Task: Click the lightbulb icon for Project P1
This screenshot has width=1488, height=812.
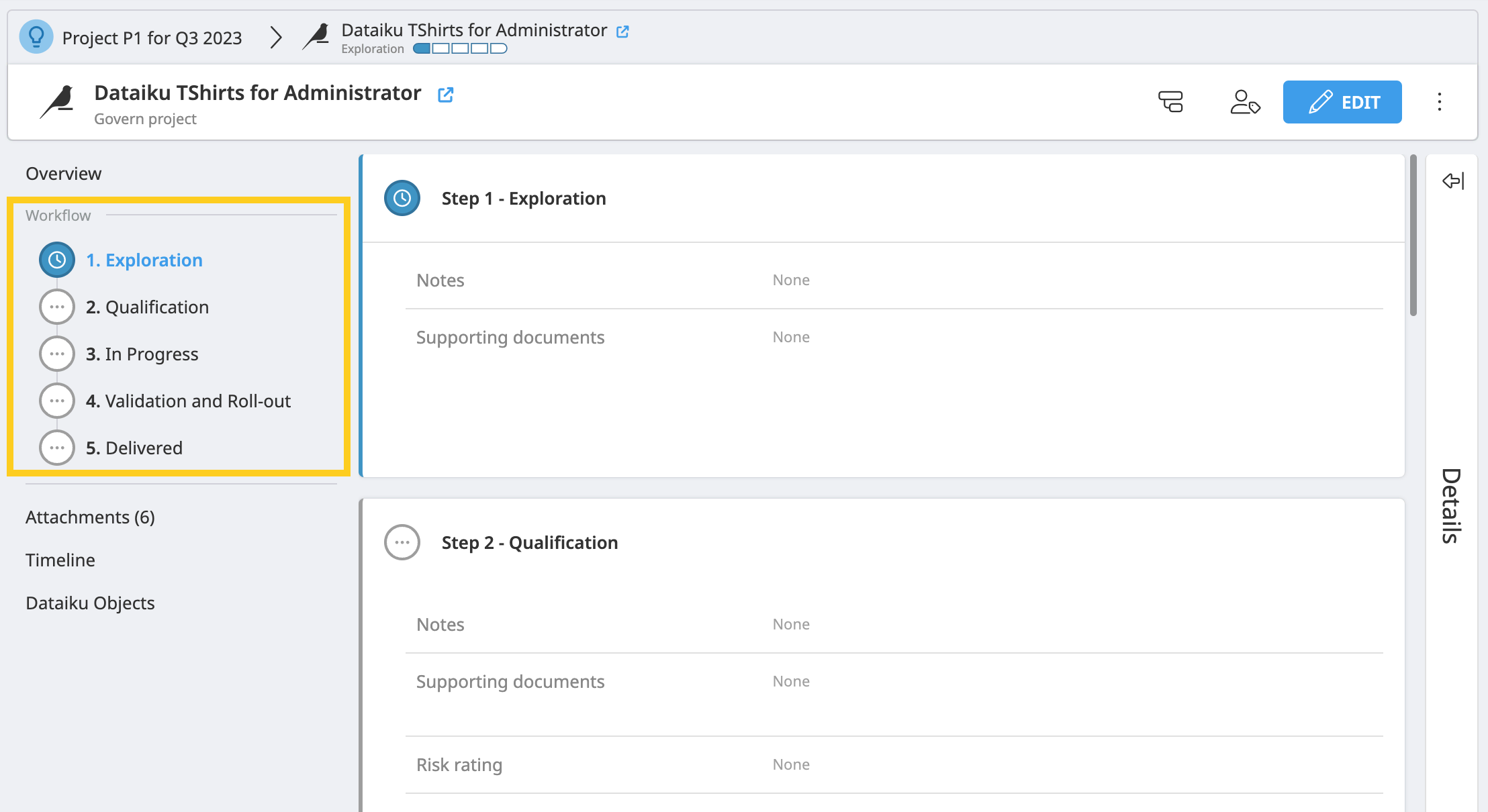Action: (36, 37)
